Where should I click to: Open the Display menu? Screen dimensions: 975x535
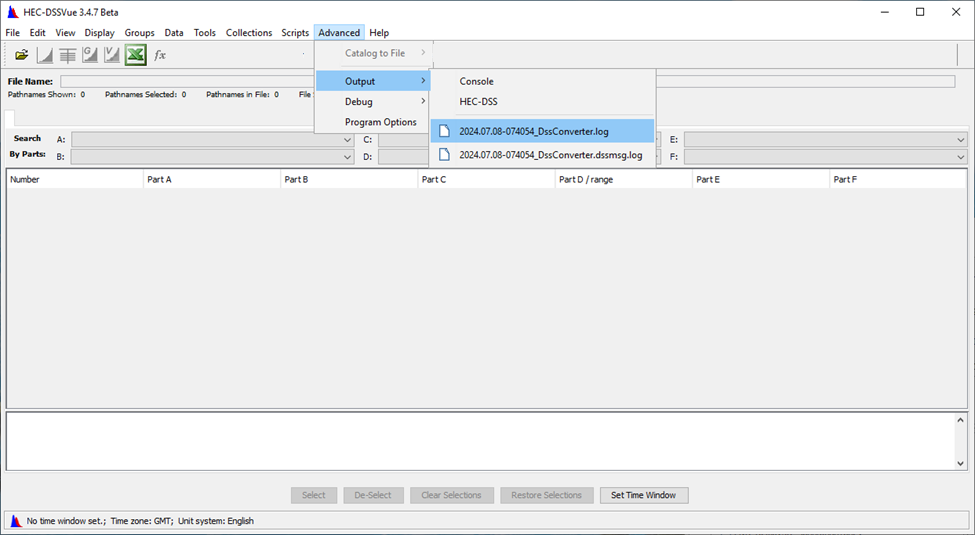click(x=99, y=32)
